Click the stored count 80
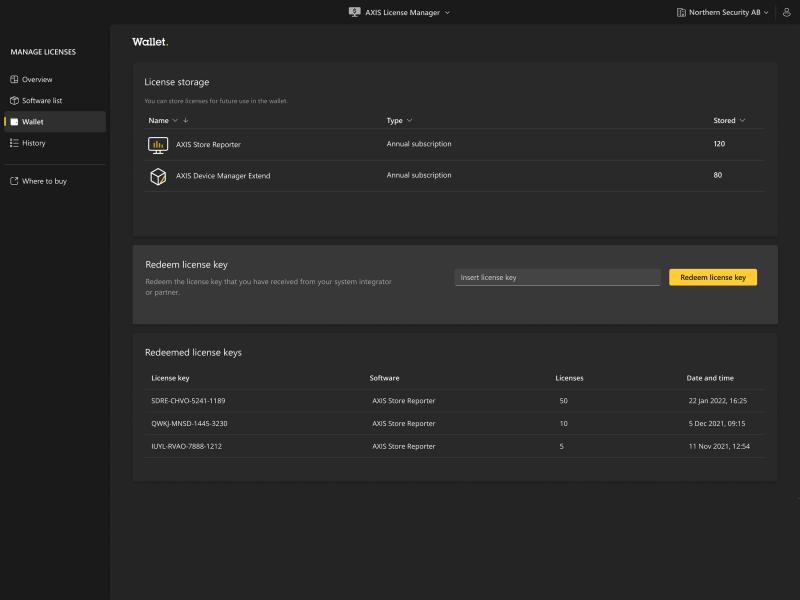 pos(717,175)
